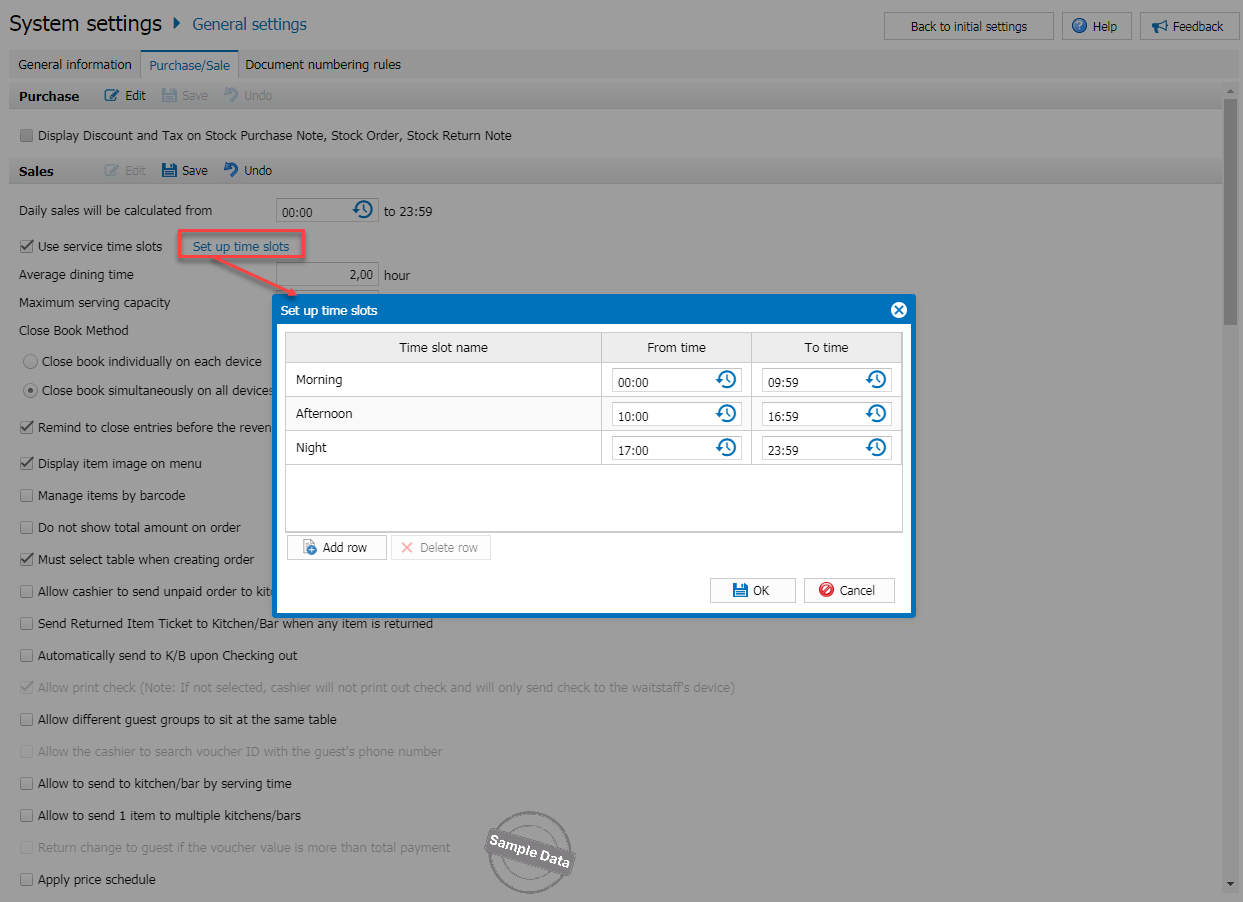
Task: Click the Set up time slots link
Action: click(x=241, y=246)
